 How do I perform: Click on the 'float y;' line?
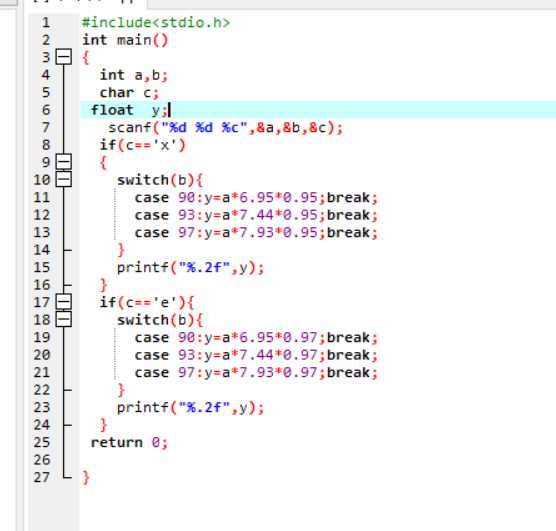129,110
